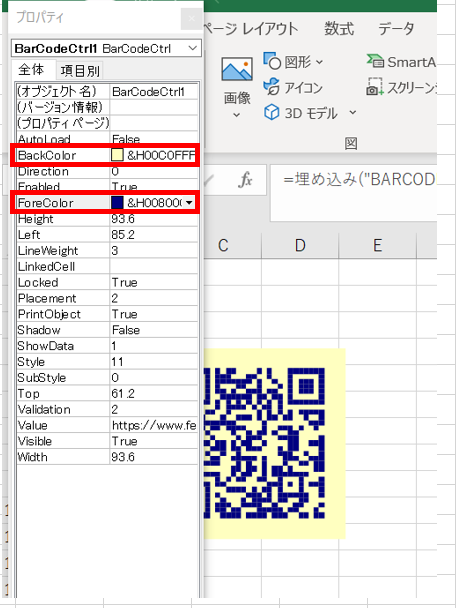
Task: Expand the 画像 dropdown chevron
Action: pos(237,115)
